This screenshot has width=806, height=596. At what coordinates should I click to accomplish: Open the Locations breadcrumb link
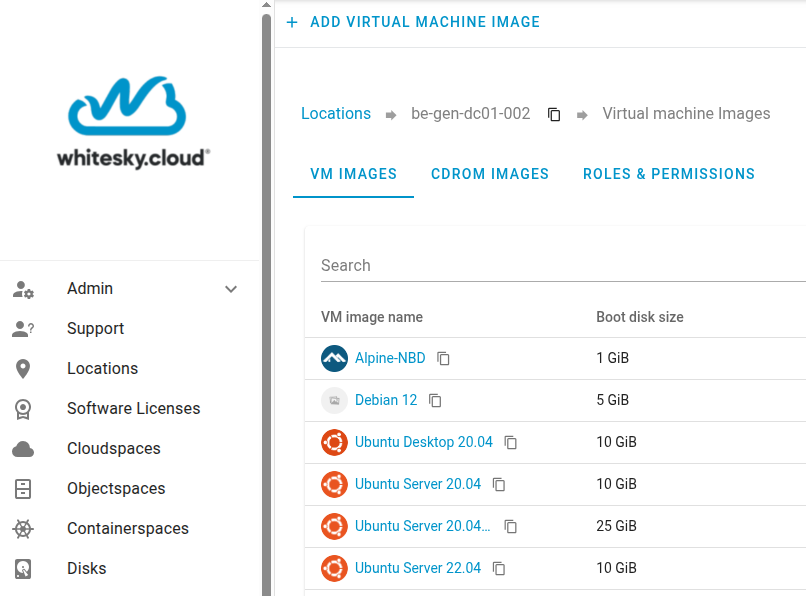336,114
